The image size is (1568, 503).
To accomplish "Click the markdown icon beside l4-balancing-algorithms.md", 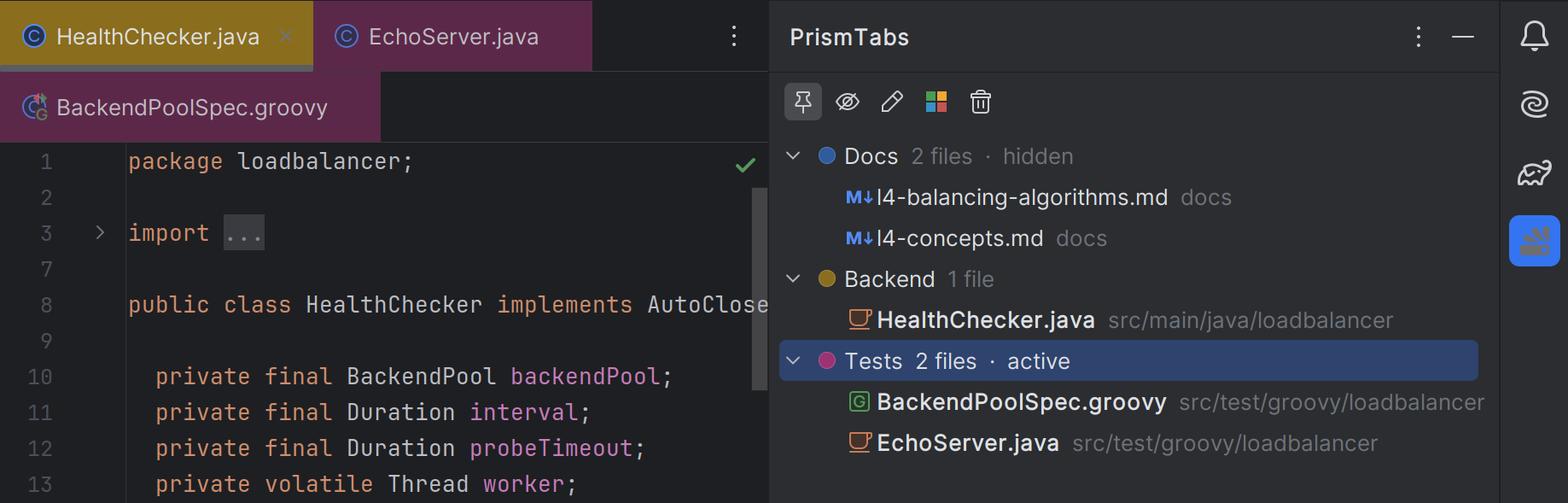I will click(859, 197).
